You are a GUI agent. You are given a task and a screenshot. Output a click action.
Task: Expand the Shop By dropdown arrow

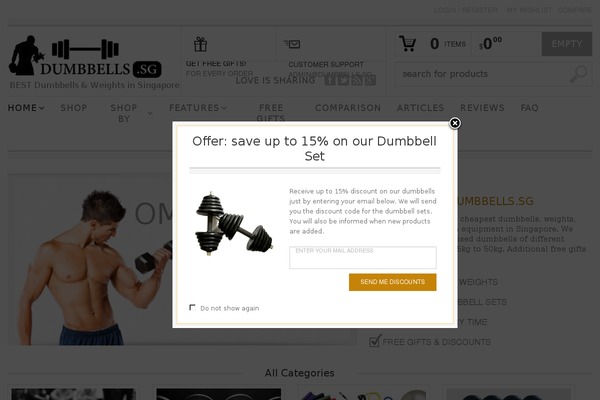point(150,113)
